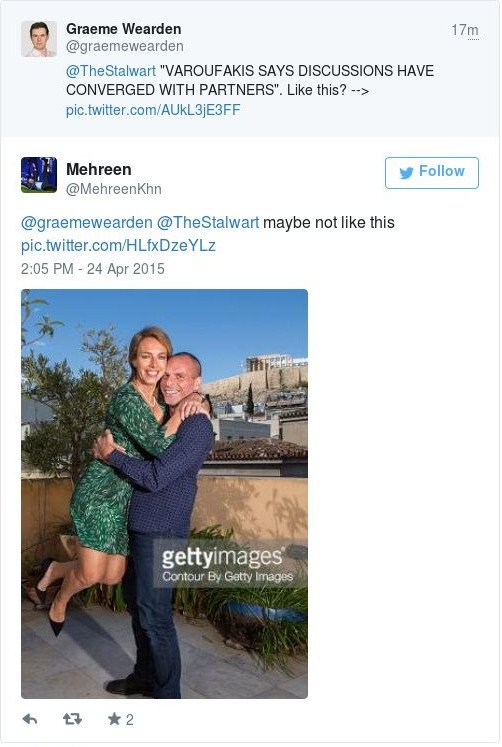502x747 pixels.
Task: Open Graeme Wearden's profile avatar
Action: coord(39,39)
